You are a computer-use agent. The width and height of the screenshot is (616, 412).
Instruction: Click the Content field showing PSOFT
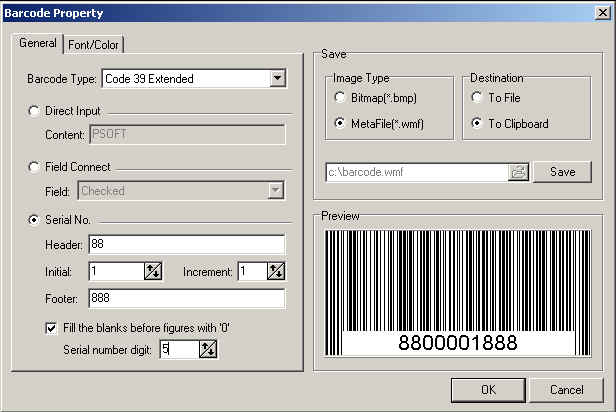click(x=187, y=134)
